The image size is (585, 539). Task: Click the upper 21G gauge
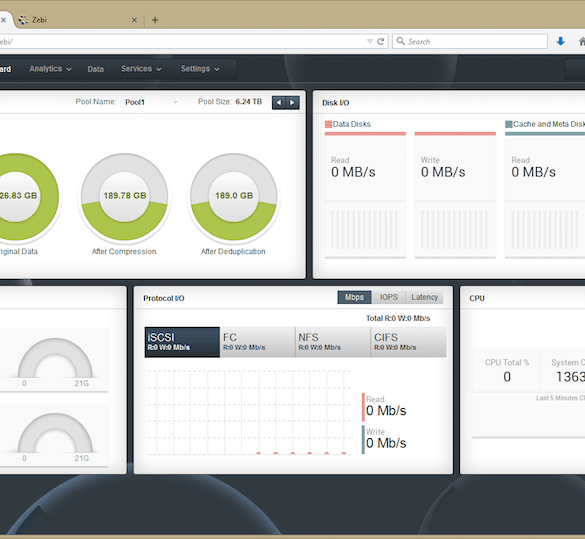[x=55, y=359]
